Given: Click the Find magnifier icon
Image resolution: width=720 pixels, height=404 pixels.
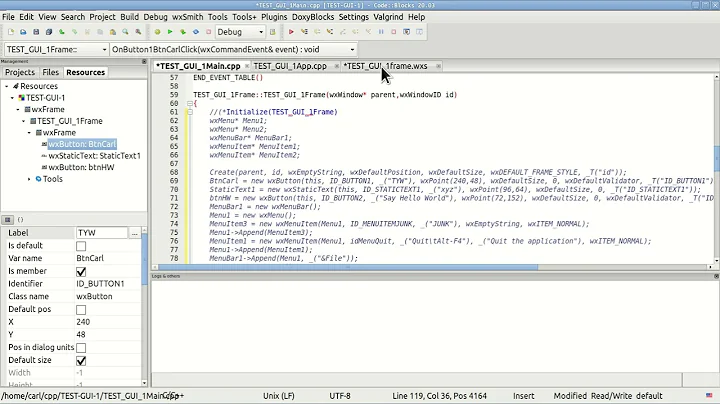Looking at the screenshot, I should (x=125, y=32).
